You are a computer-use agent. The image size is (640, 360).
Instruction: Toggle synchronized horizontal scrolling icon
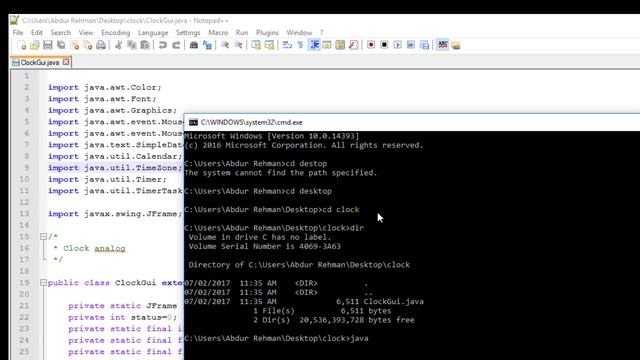coord(269,45)
